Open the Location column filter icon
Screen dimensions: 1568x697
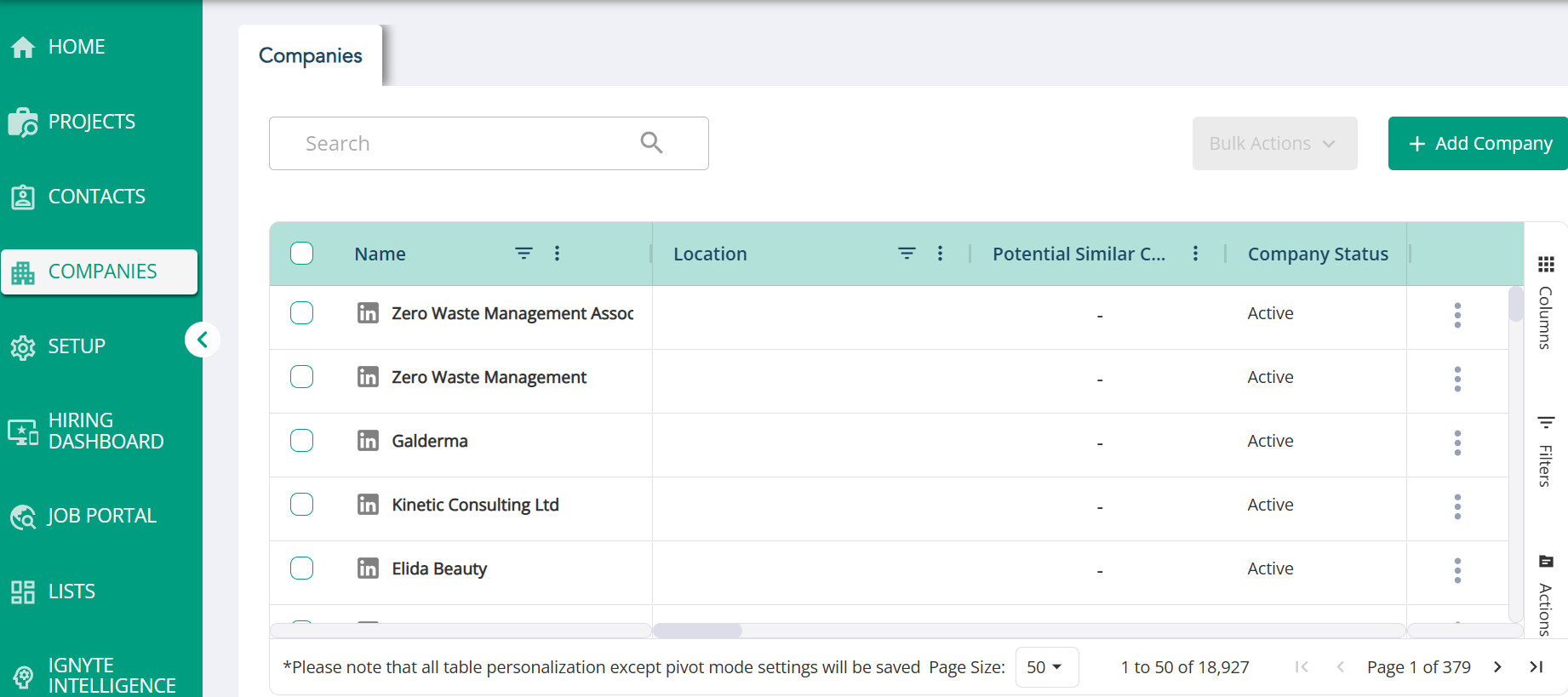(x=907, y=253)
